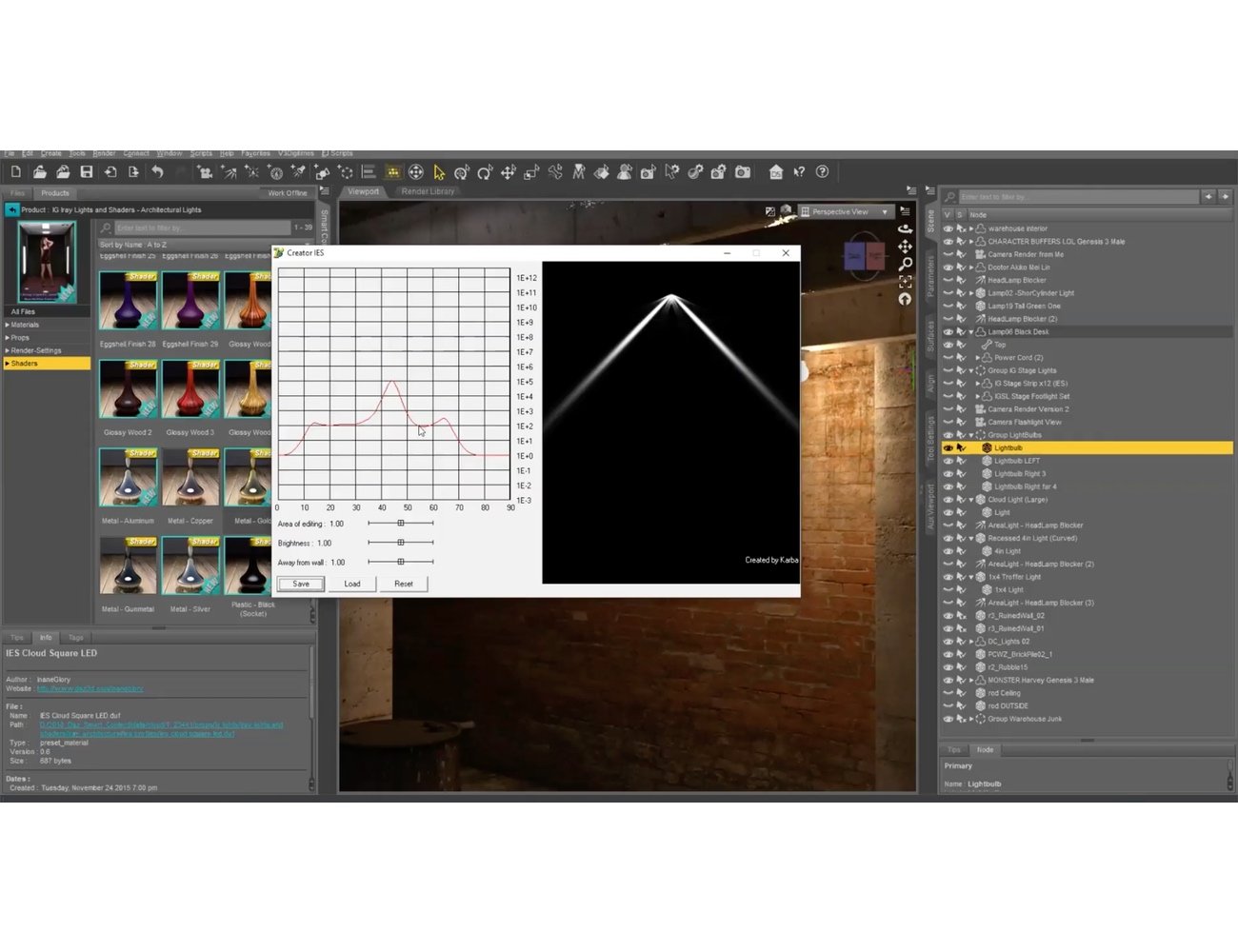This screenshot has height=952, width=1238.
Task: Open the Perspective View dropdown
Action: (846, 211)
